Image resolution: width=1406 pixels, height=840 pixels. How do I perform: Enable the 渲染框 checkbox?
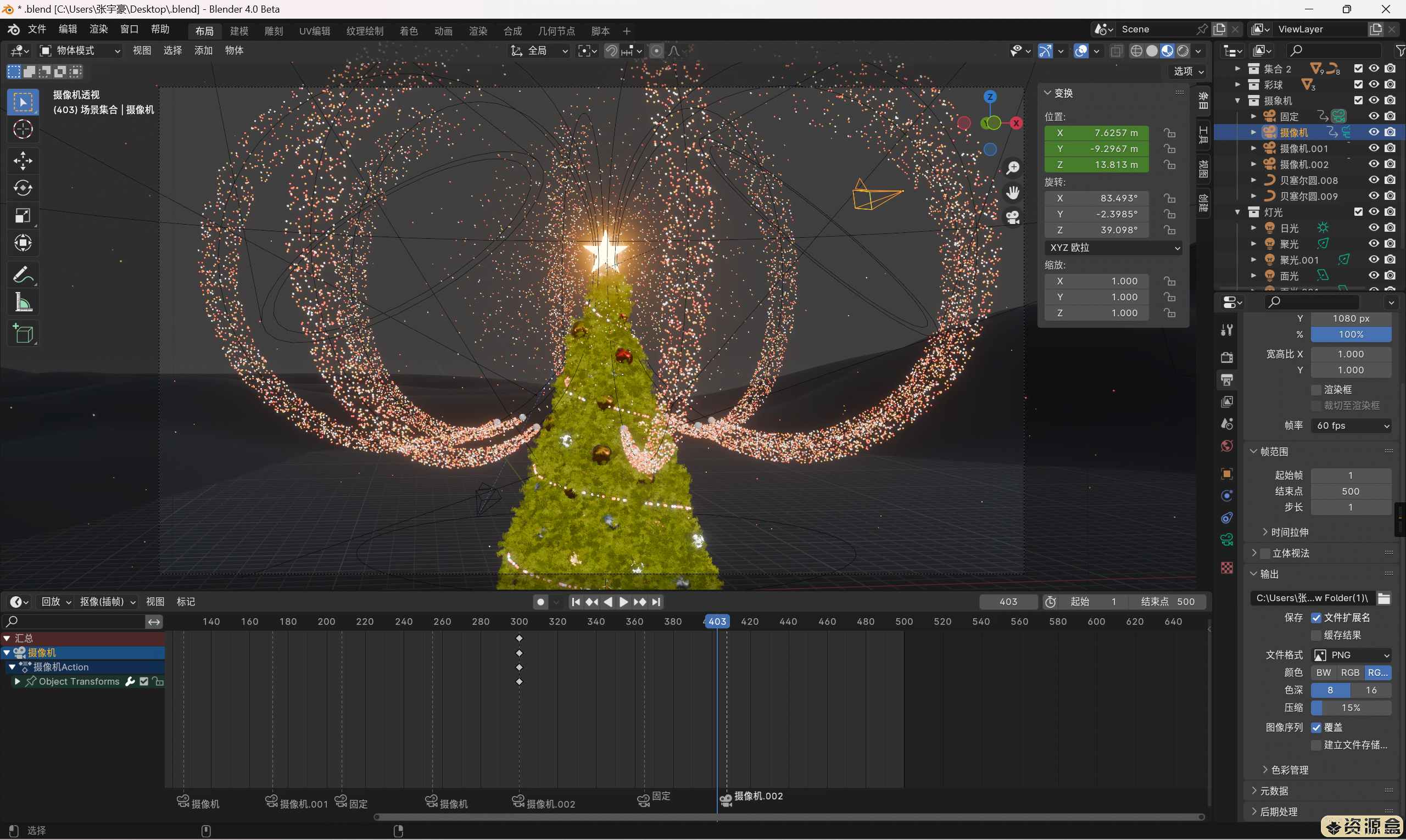(x=1316, y=390)
